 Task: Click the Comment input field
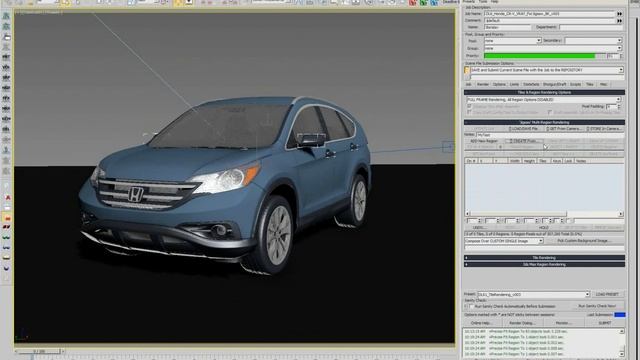[x=549, y=20]
